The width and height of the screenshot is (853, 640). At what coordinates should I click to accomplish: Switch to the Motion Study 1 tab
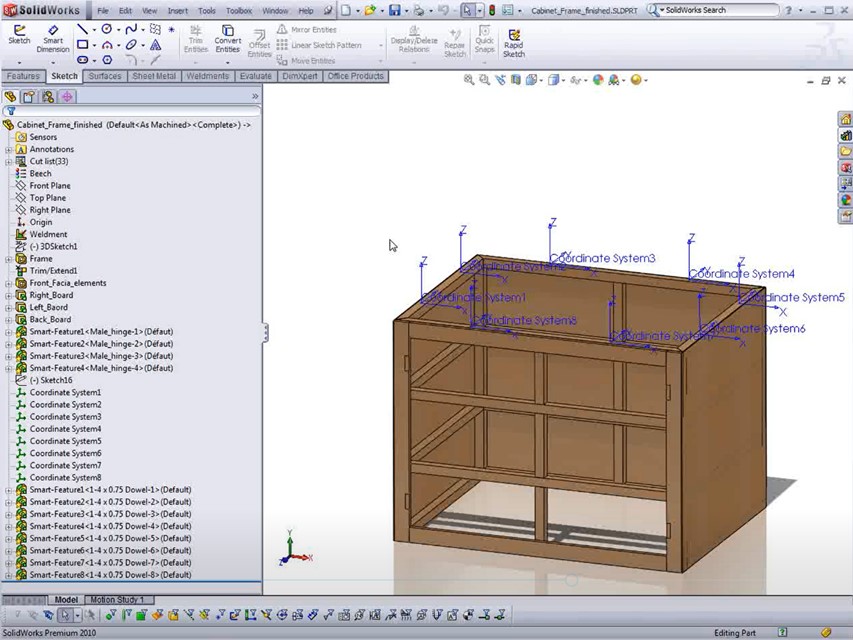click(119, 600)
